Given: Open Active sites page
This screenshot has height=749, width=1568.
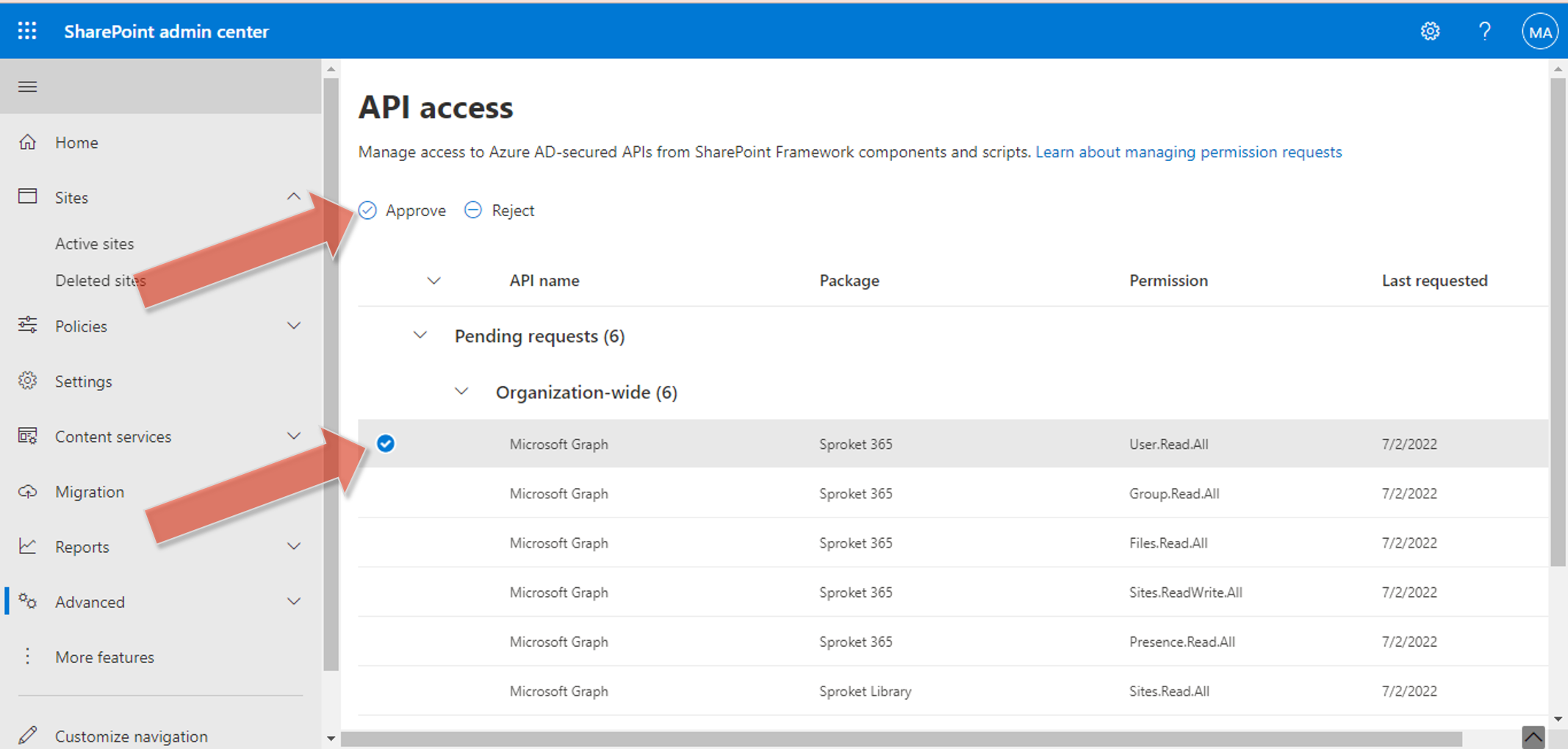Looking at the screenshot, I should [x=95, y=243].
